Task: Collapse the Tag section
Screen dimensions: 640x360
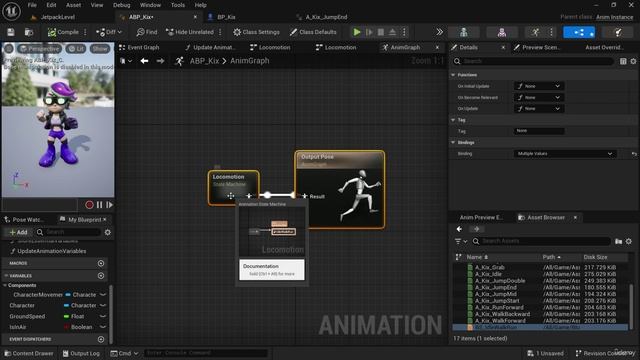Action: [x=453, y=120]
